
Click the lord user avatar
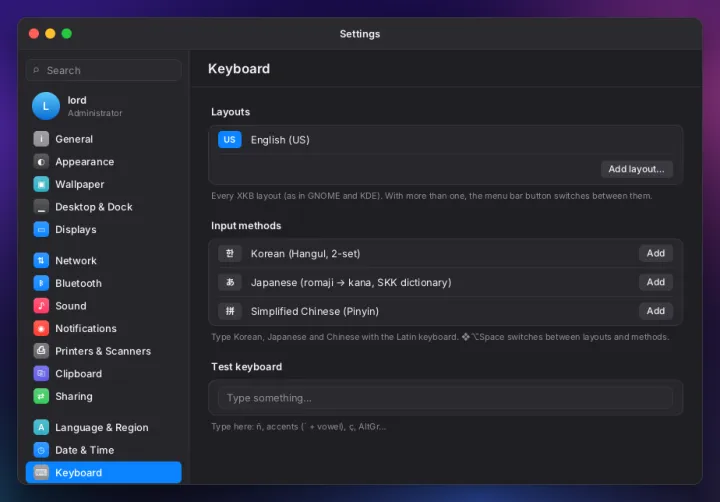pyautogui.click(x=46, y=106)
